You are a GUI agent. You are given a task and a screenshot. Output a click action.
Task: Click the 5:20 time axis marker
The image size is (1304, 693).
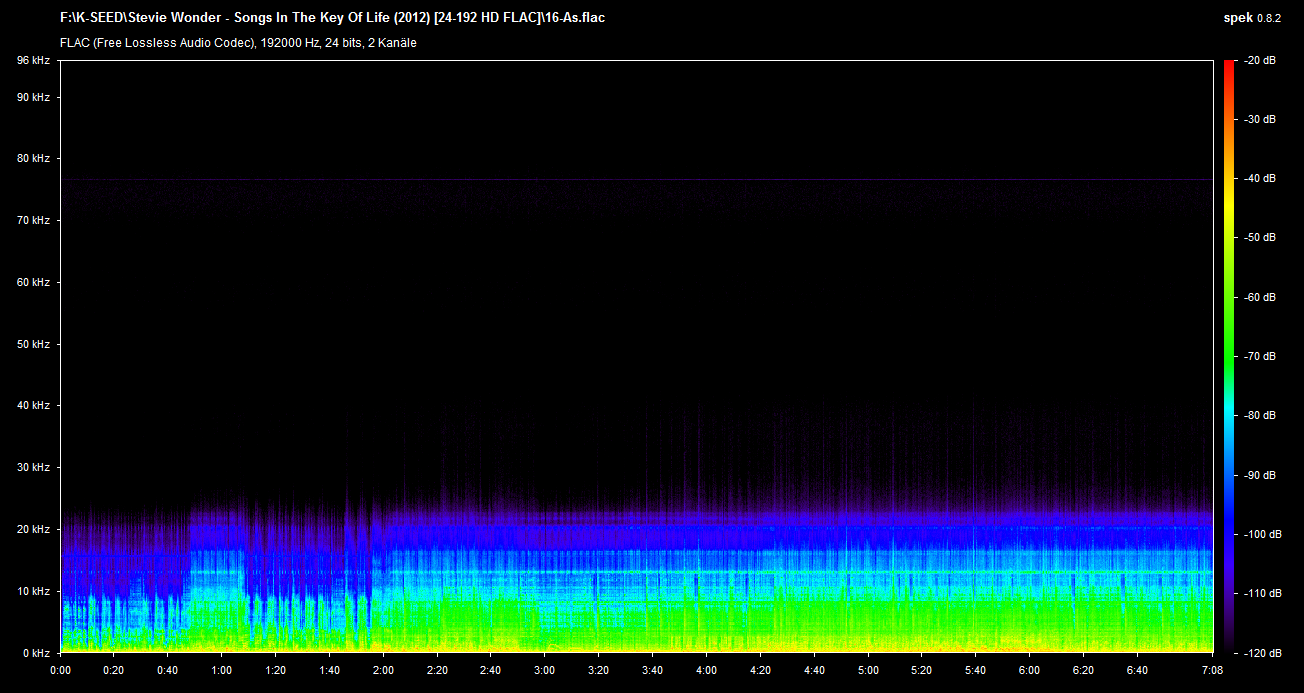tap(921, 670)
